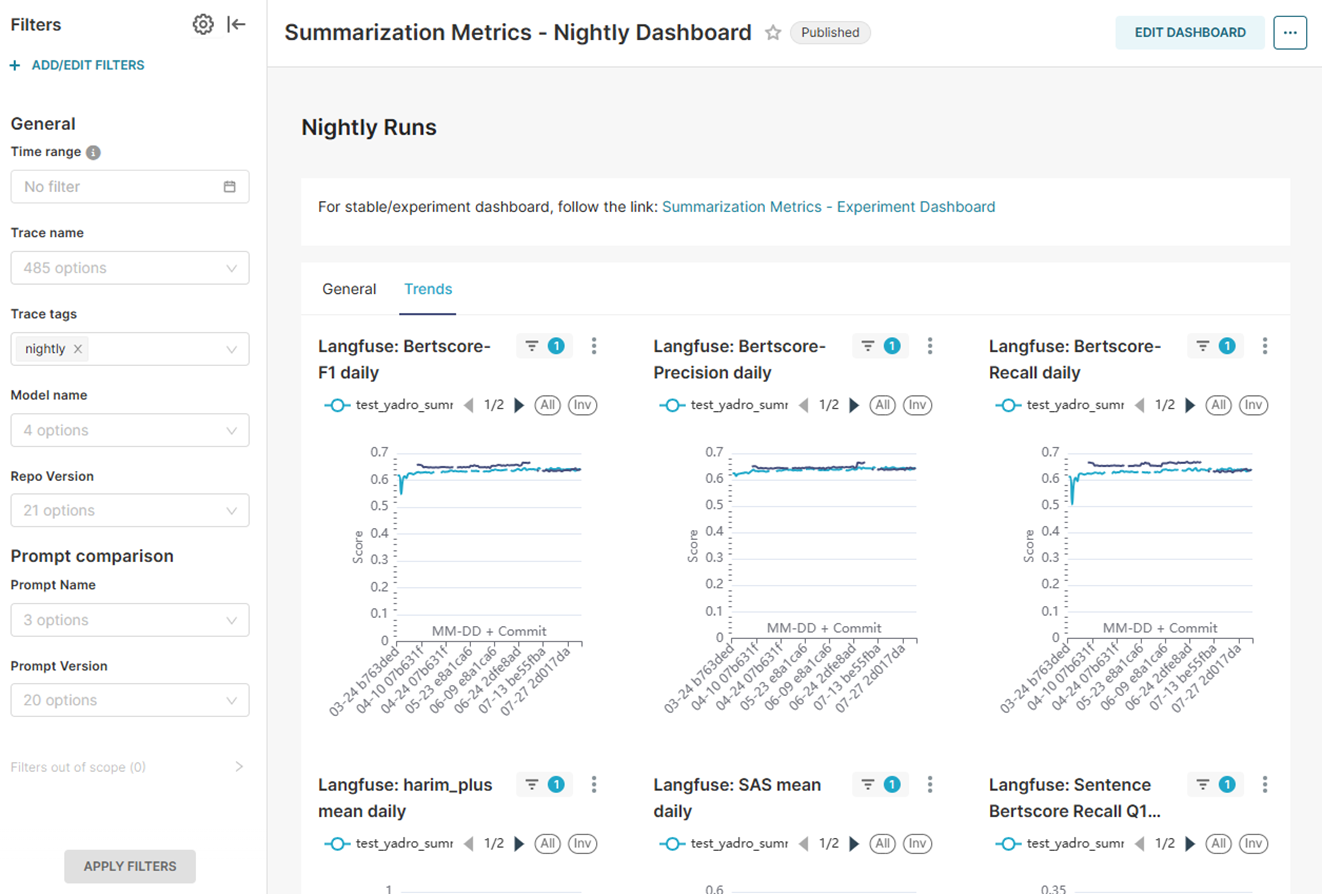Go to next legend page in Bertscore-Recall chart
Viewport: 1322px width, 894px height.
pos(1190,405)
